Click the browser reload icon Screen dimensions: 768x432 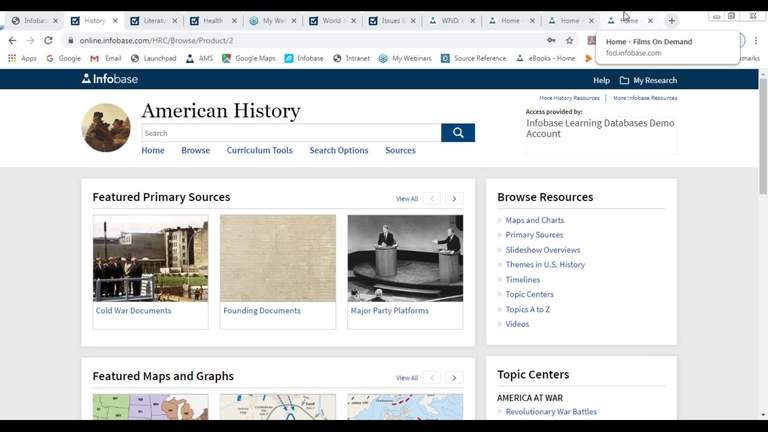(48, 40)
